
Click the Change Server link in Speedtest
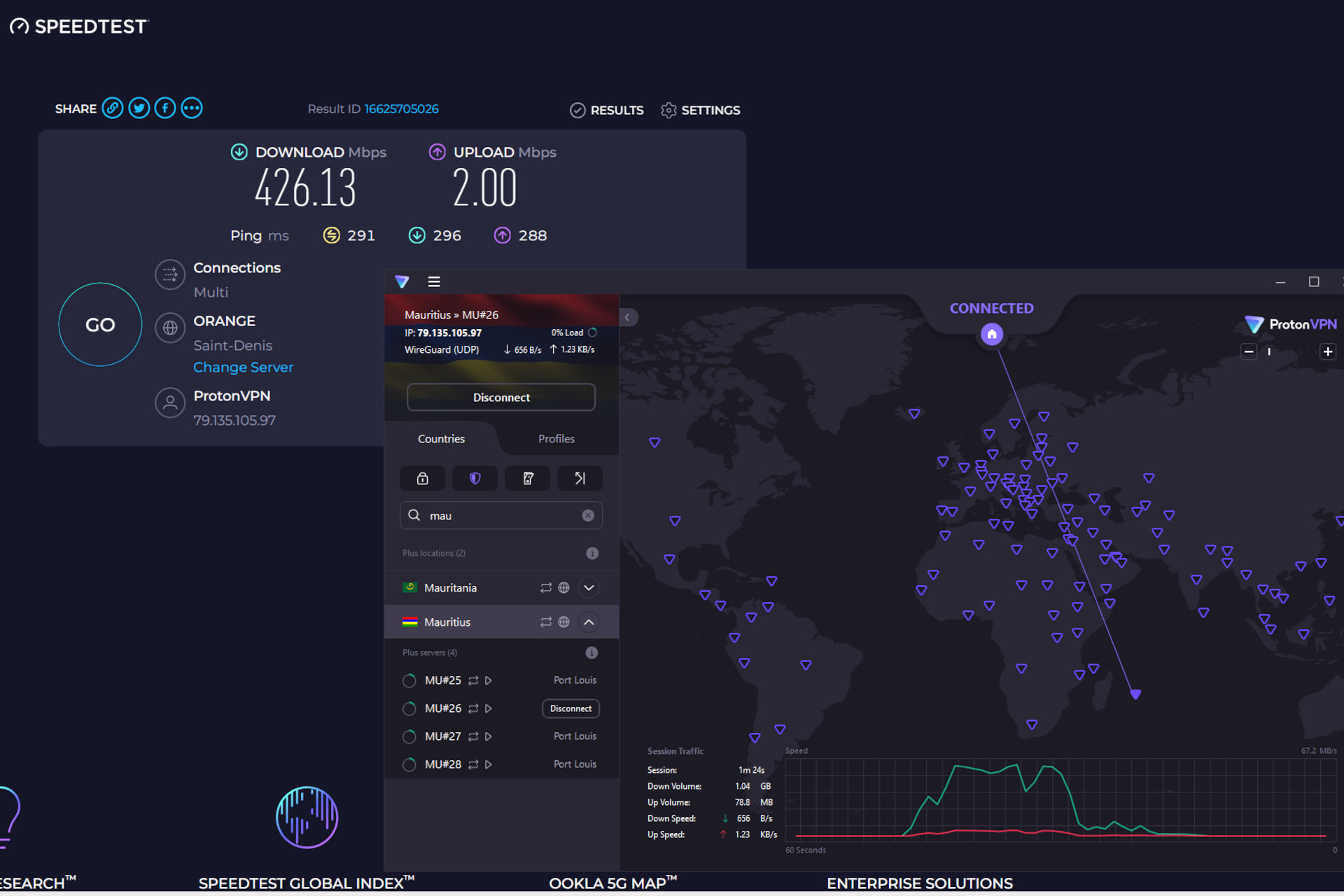pyautogui.click(x=243, y=367)
